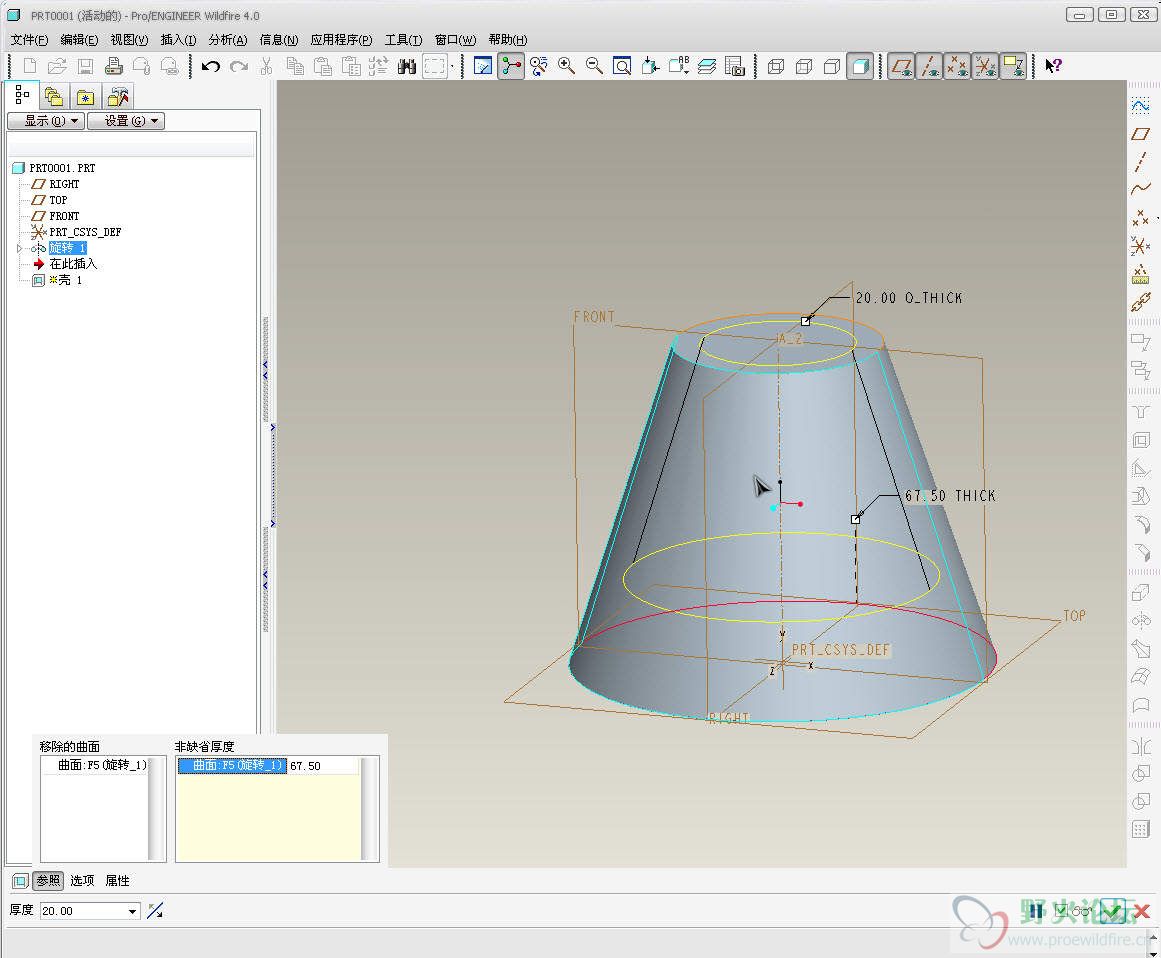Click the 20.00 O_THICK dimension label
The image size is (1161, 958).
click(x=909, y=298)
